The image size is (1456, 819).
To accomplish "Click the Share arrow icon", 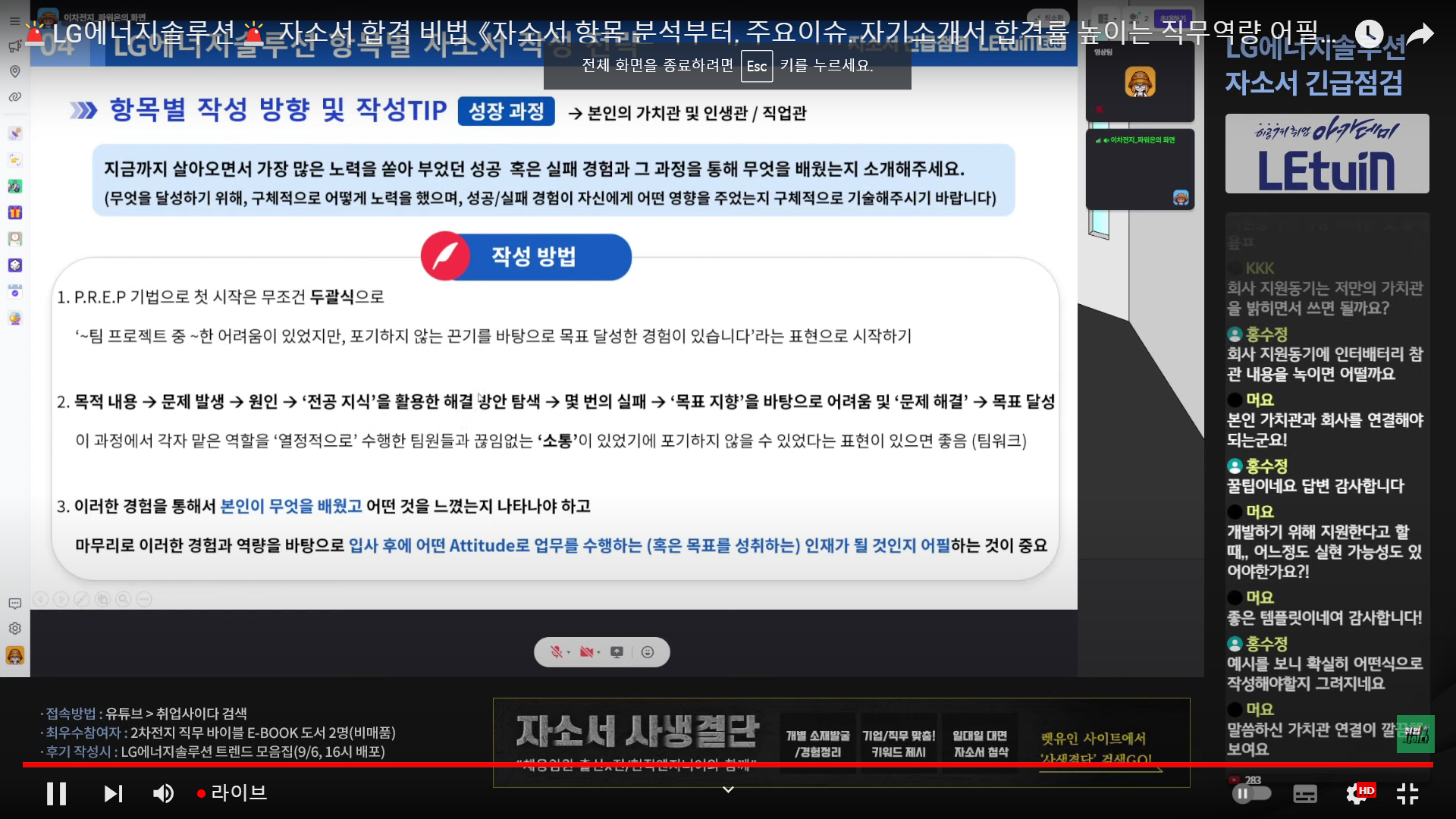I will coord(1420,33).
